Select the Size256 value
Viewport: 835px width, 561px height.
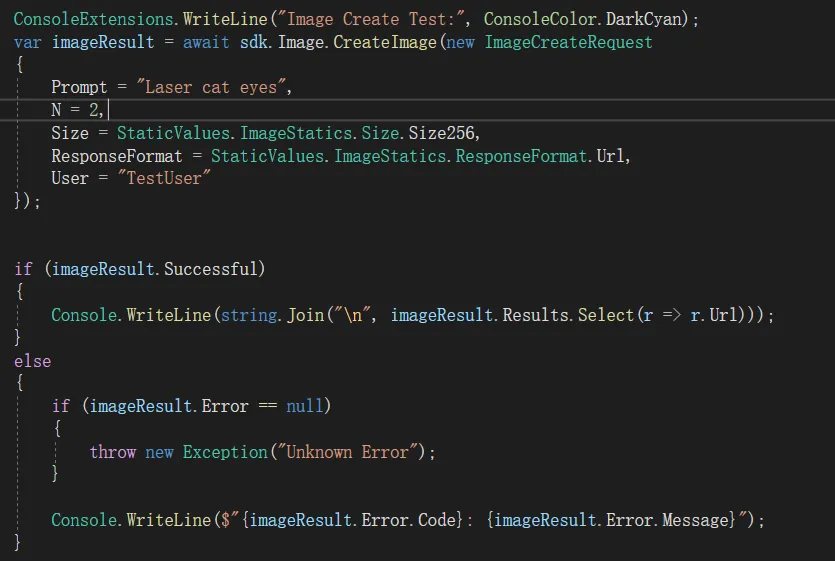[x=441, y=133]
